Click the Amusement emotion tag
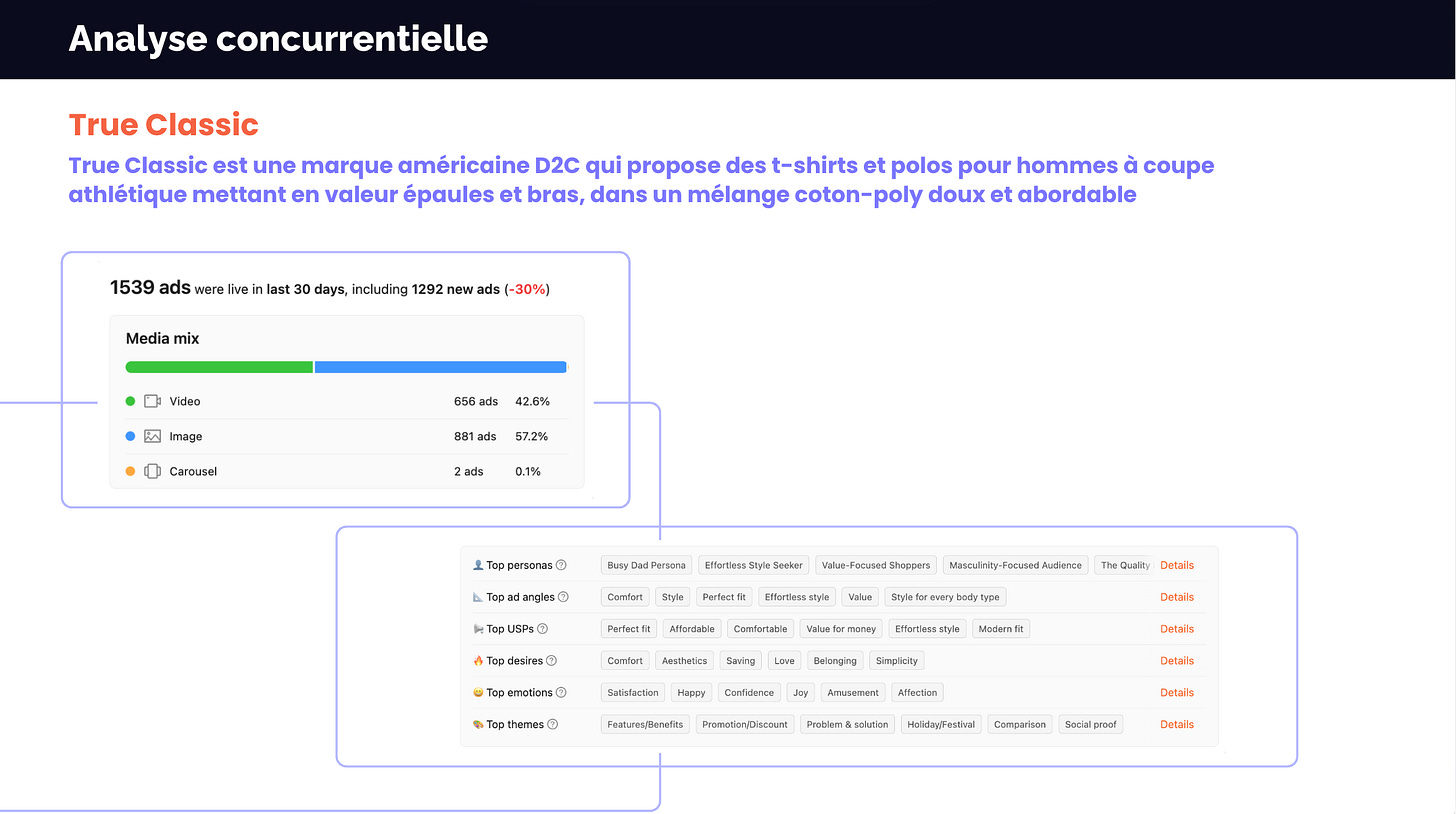The height and width of the screenshot is (814, 1456). (x=853, y=693)
